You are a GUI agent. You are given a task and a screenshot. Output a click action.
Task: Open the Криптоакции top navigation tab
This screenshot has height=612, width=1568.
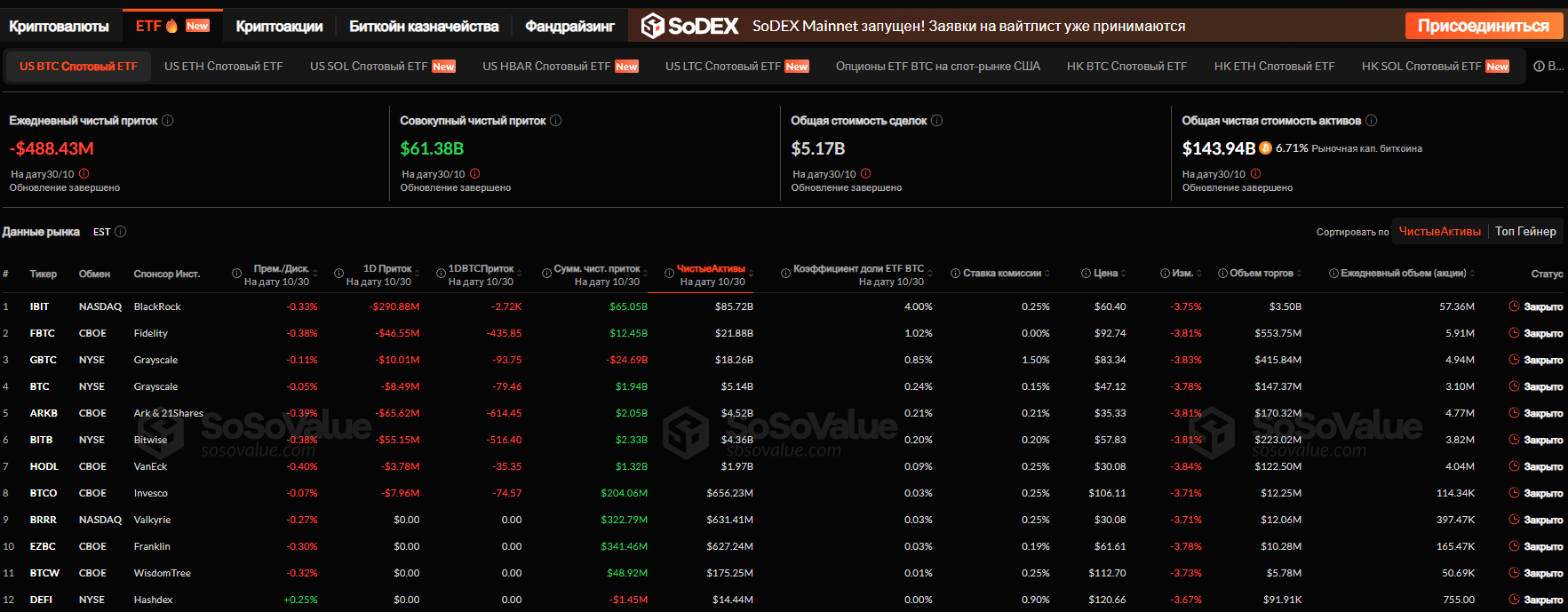tap(279, 27)
